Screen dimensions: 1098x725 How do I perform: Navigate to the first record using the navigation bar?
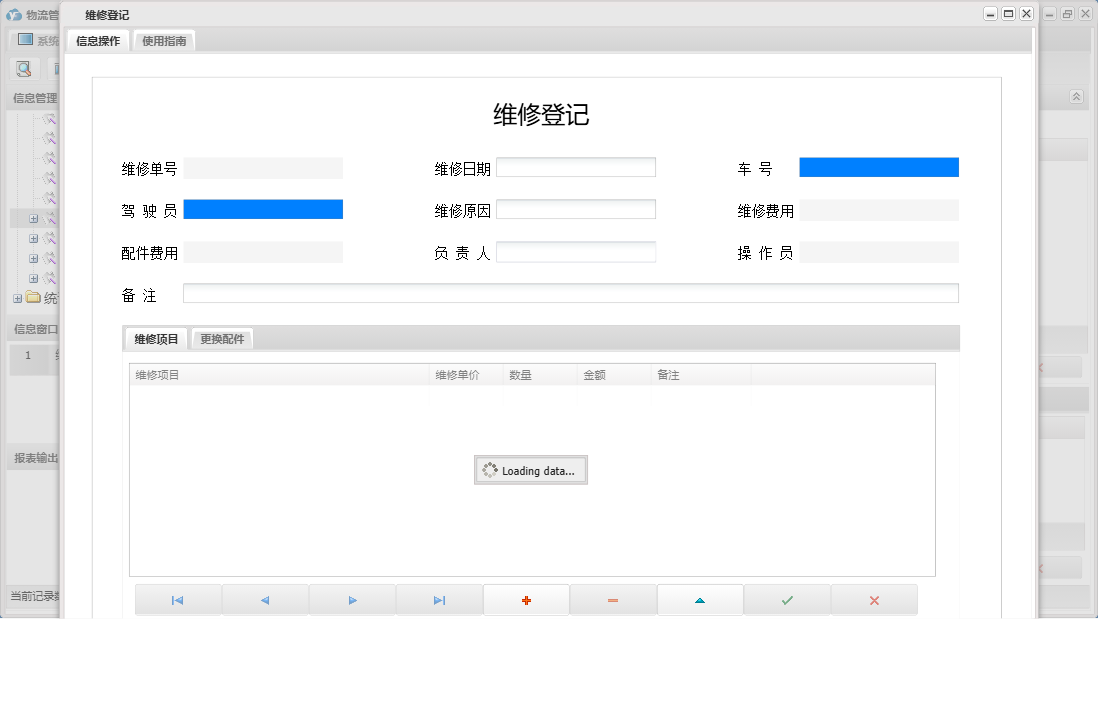pyautogui.click(x=177, y=599)
